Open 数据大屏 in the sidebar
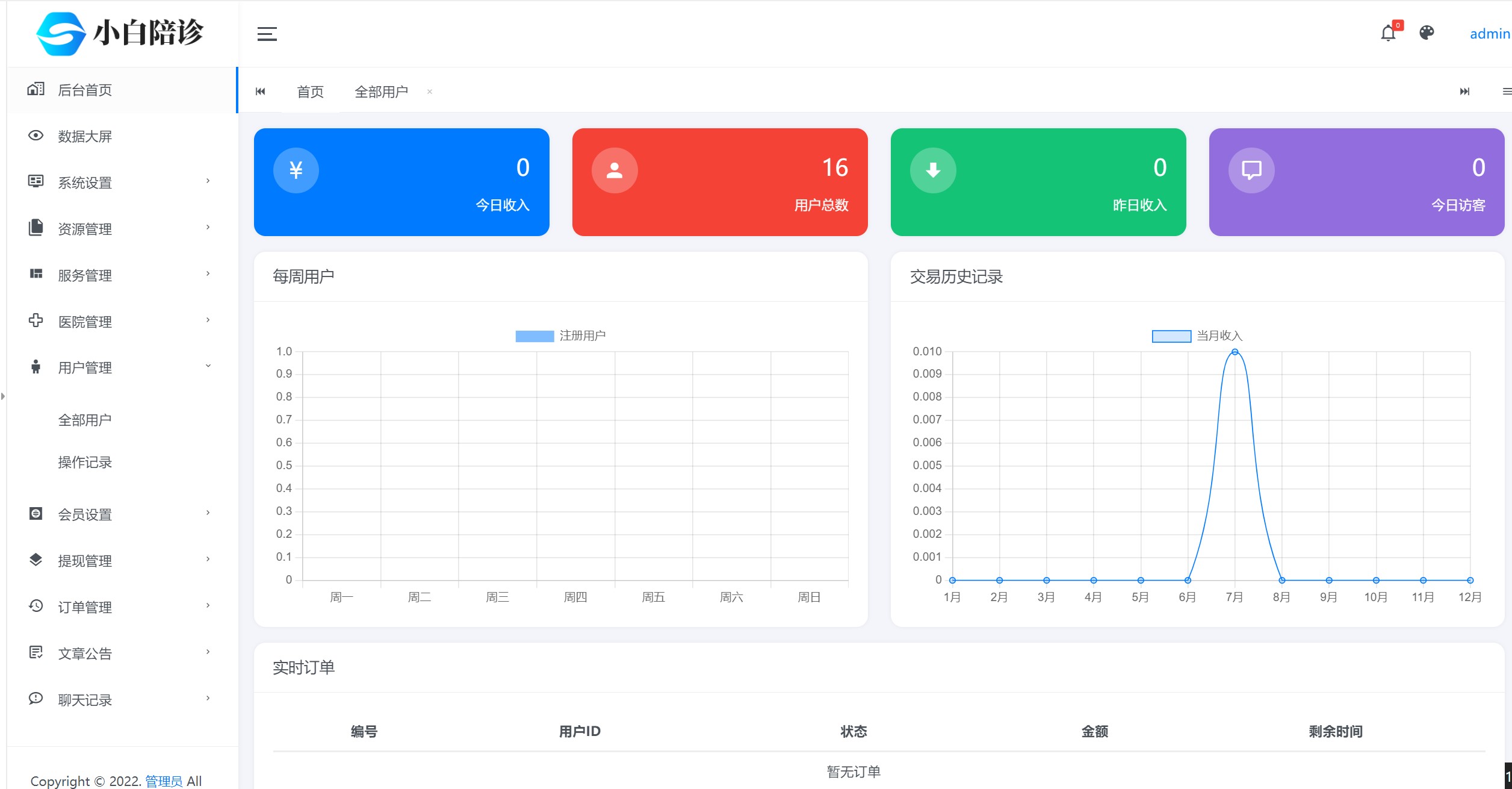 (123, 136)
